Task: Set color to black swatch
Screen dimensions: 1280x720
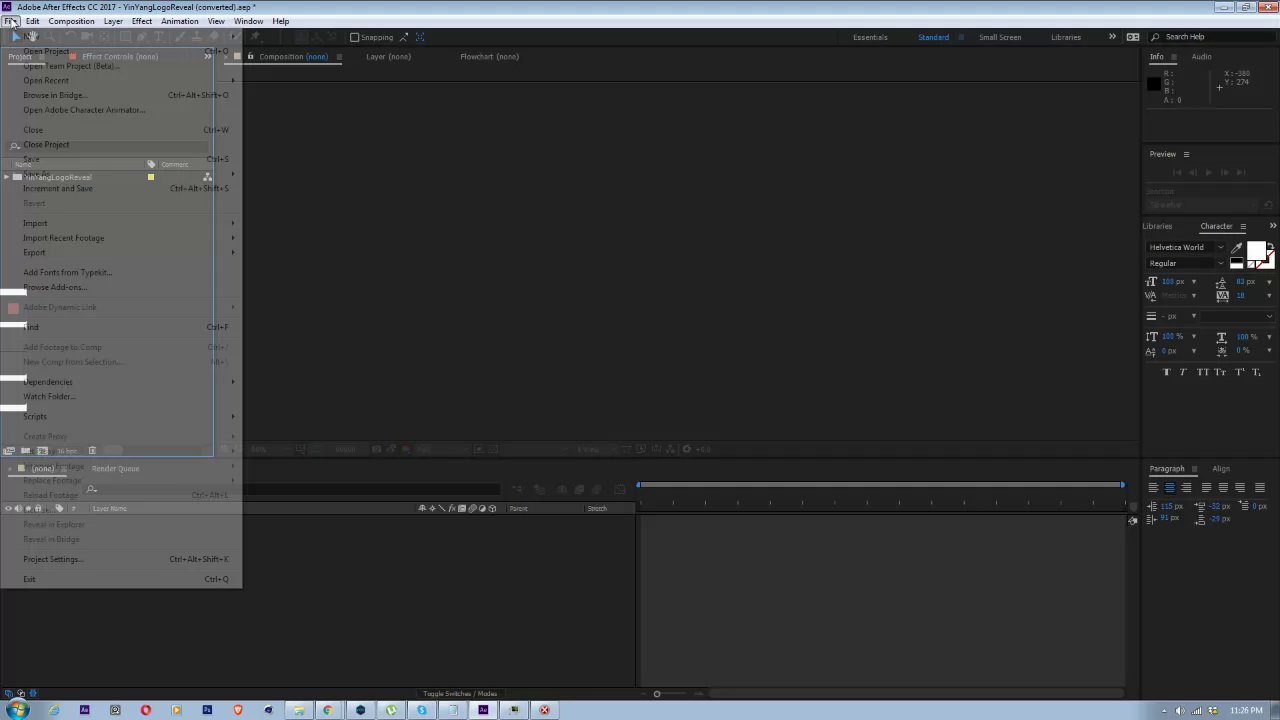Action: [x=1236, y=261]
